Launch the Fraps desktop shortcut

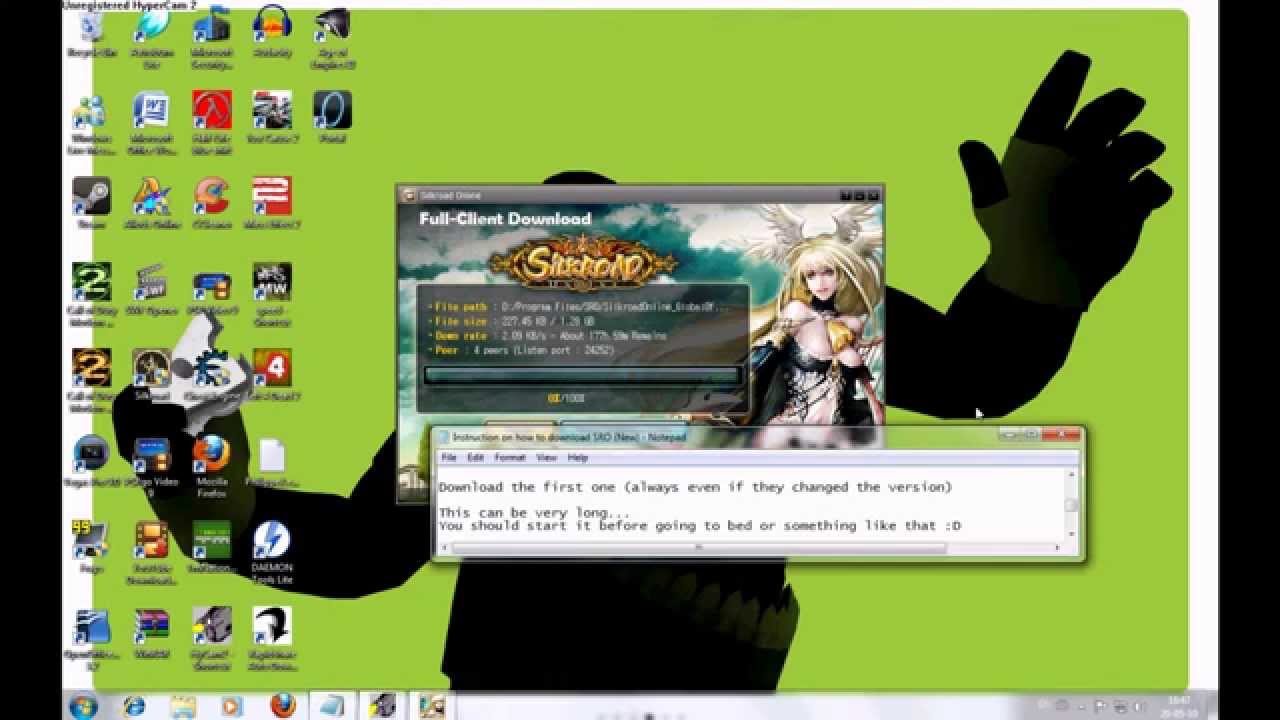(91, 546)
